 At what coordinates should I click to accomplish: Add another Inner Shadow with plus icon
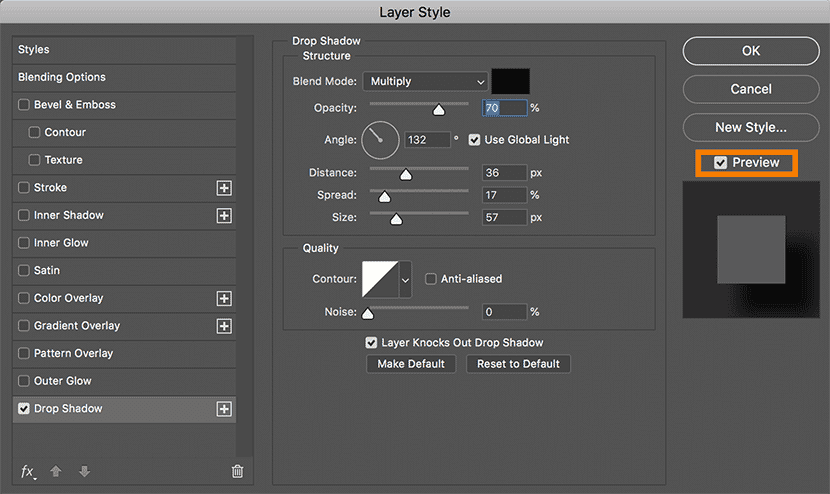point(224,216)
